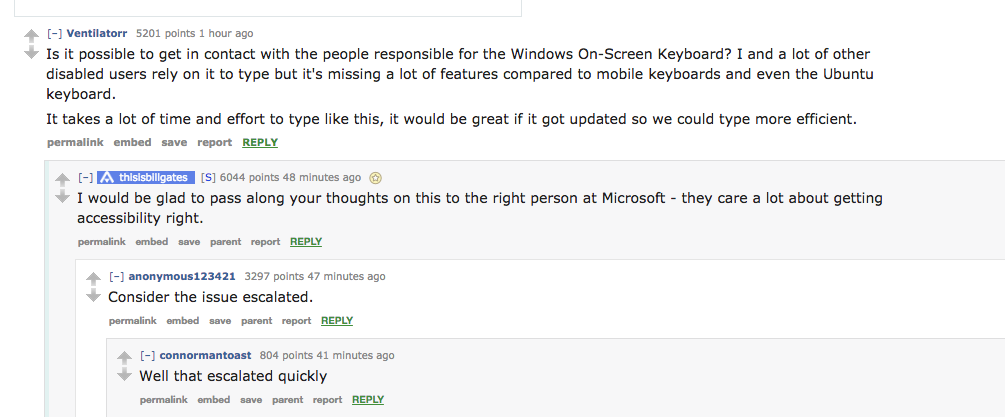Click the [S] submitter tag
This screenshot has width=1005, height=417.
[208, 177]
